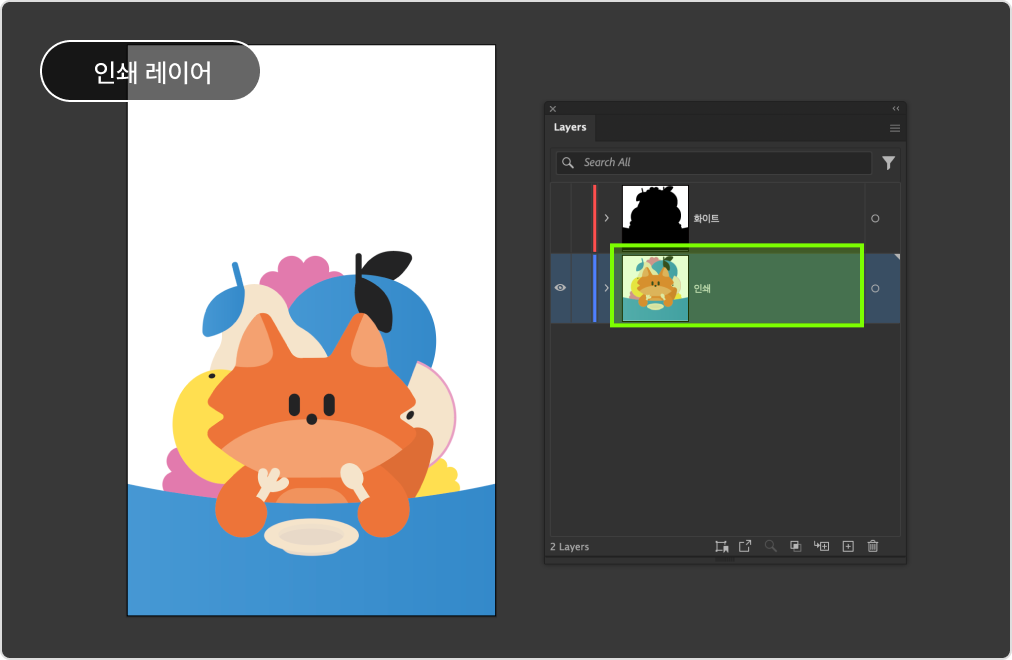Viewport: 1012px width, 660px height.
Task: Click the 화이트 layer target circle
Action: coord(875,218)
